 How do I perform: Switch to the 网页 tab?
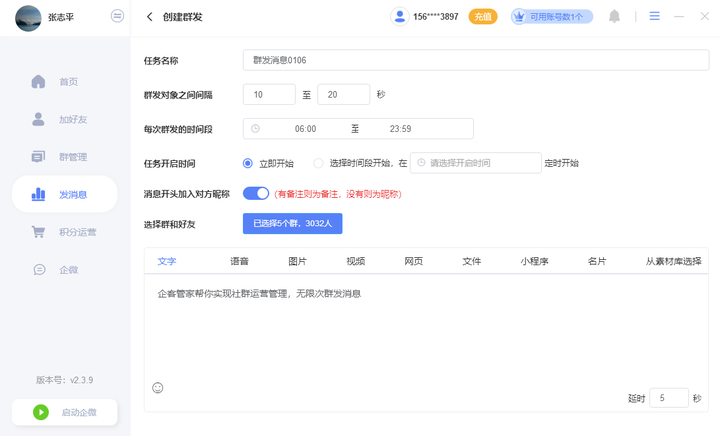pyautogui.click(x=414, y=261)
